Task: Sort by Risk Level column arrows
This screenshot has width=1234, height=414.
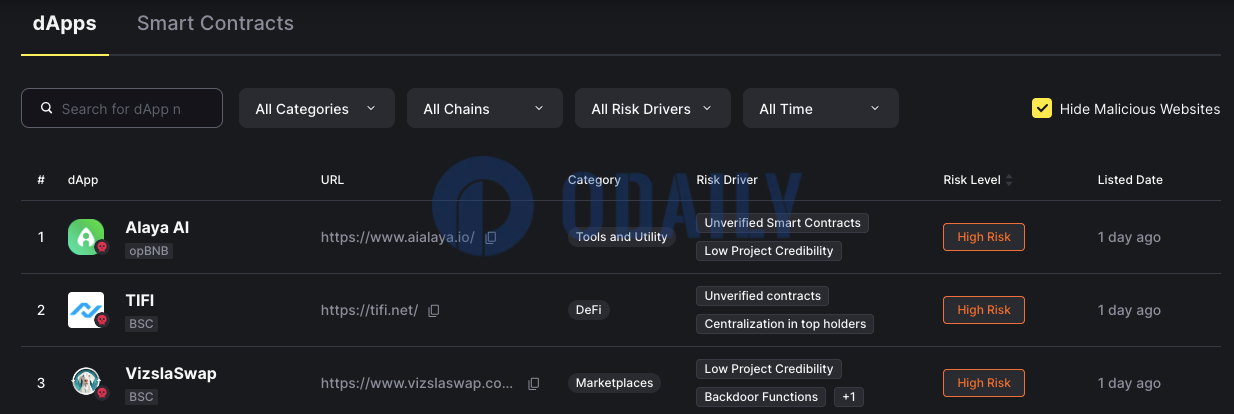Action: (x=1009, y=180)
